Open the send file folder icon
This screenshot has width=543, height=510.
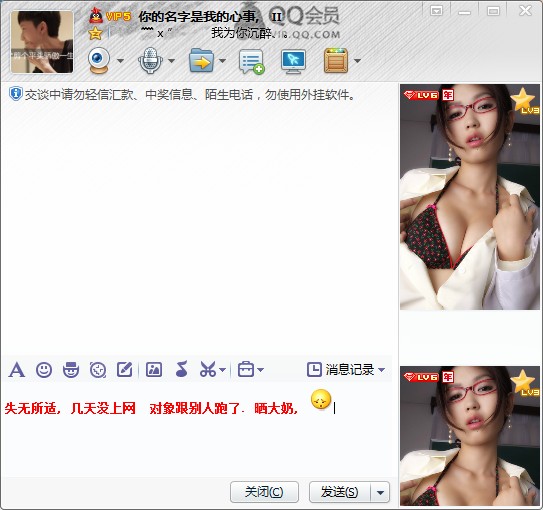pos(201,61)
